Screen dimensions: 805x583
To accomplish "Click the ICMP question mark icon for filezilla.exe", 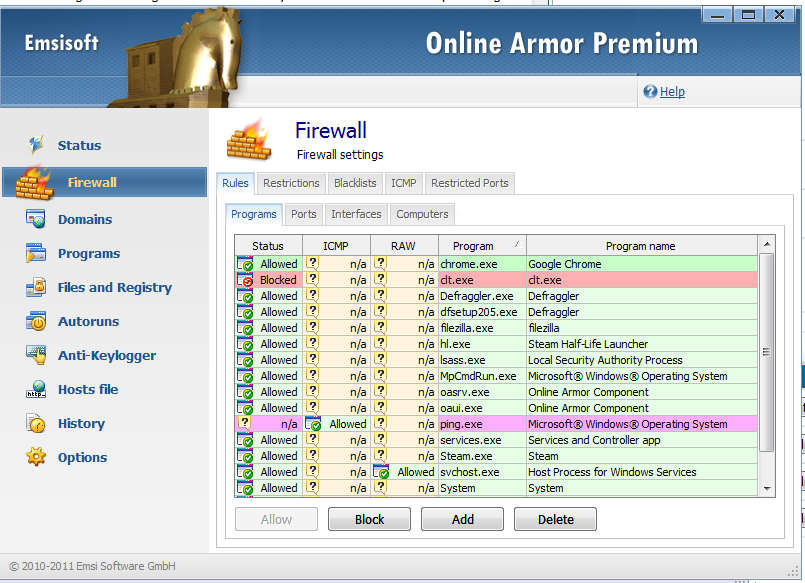I will pos(312,327).
